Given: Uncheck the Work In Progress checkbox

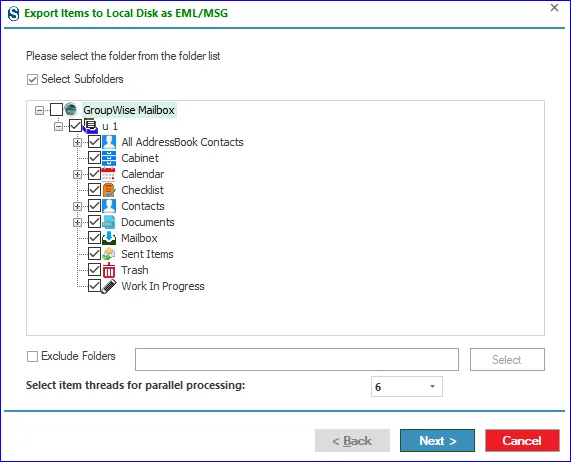Looking at the screenshot, I should point(94,286).
